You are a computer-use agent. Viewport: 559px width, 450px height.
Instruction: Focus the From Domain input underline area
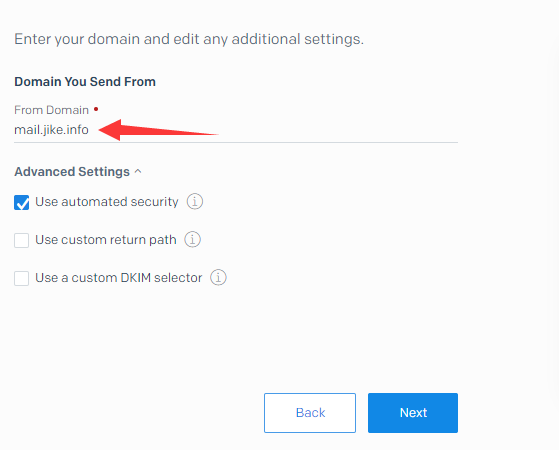pos(236,131)
